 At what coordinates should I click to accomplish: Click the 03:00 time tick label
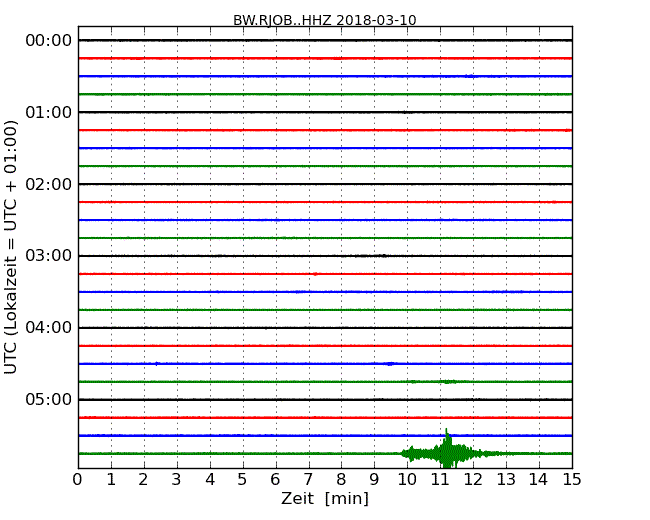[x=49, y=256]
